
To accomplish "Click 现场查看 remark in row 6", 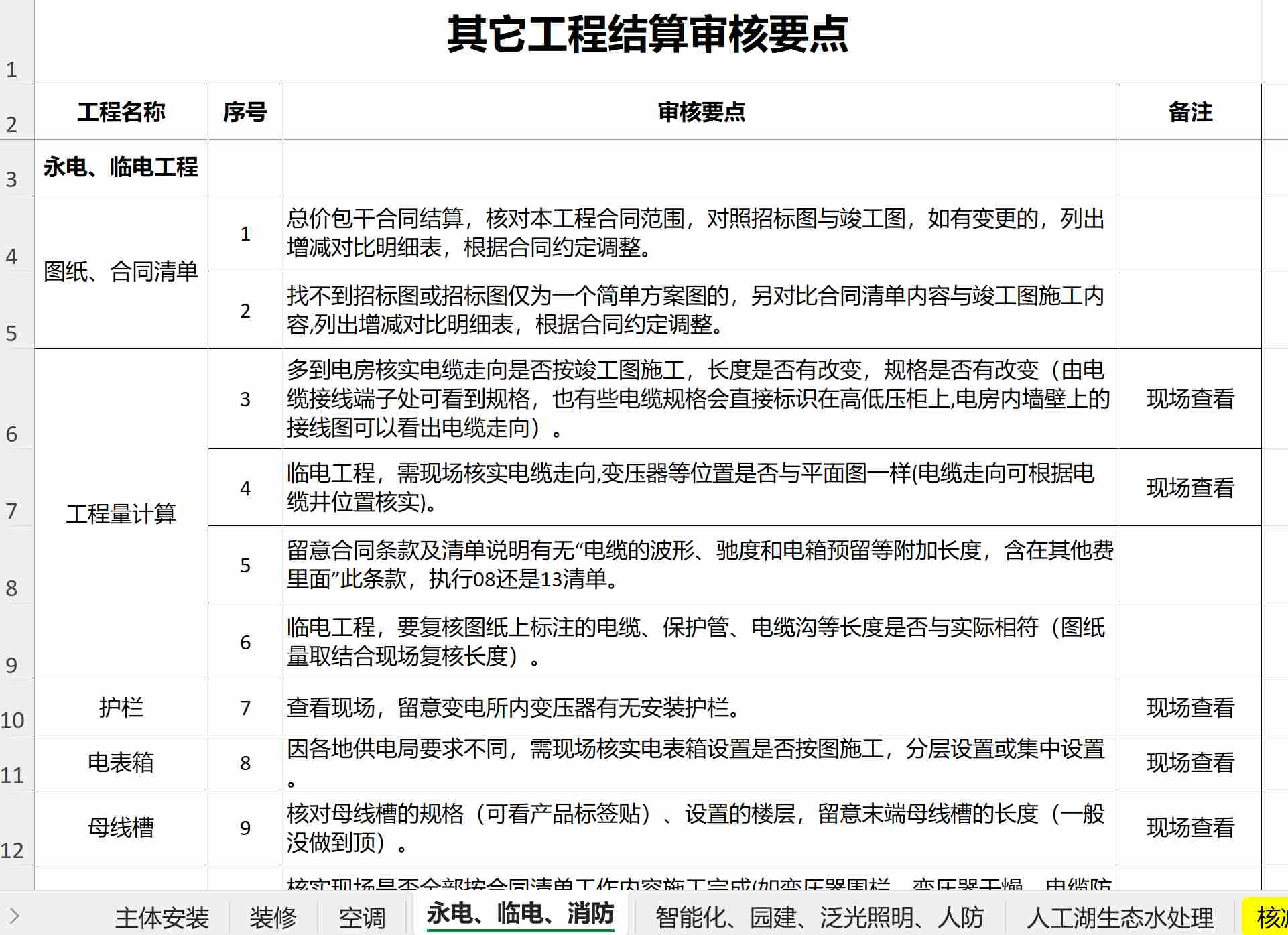I will [1191, 399].
